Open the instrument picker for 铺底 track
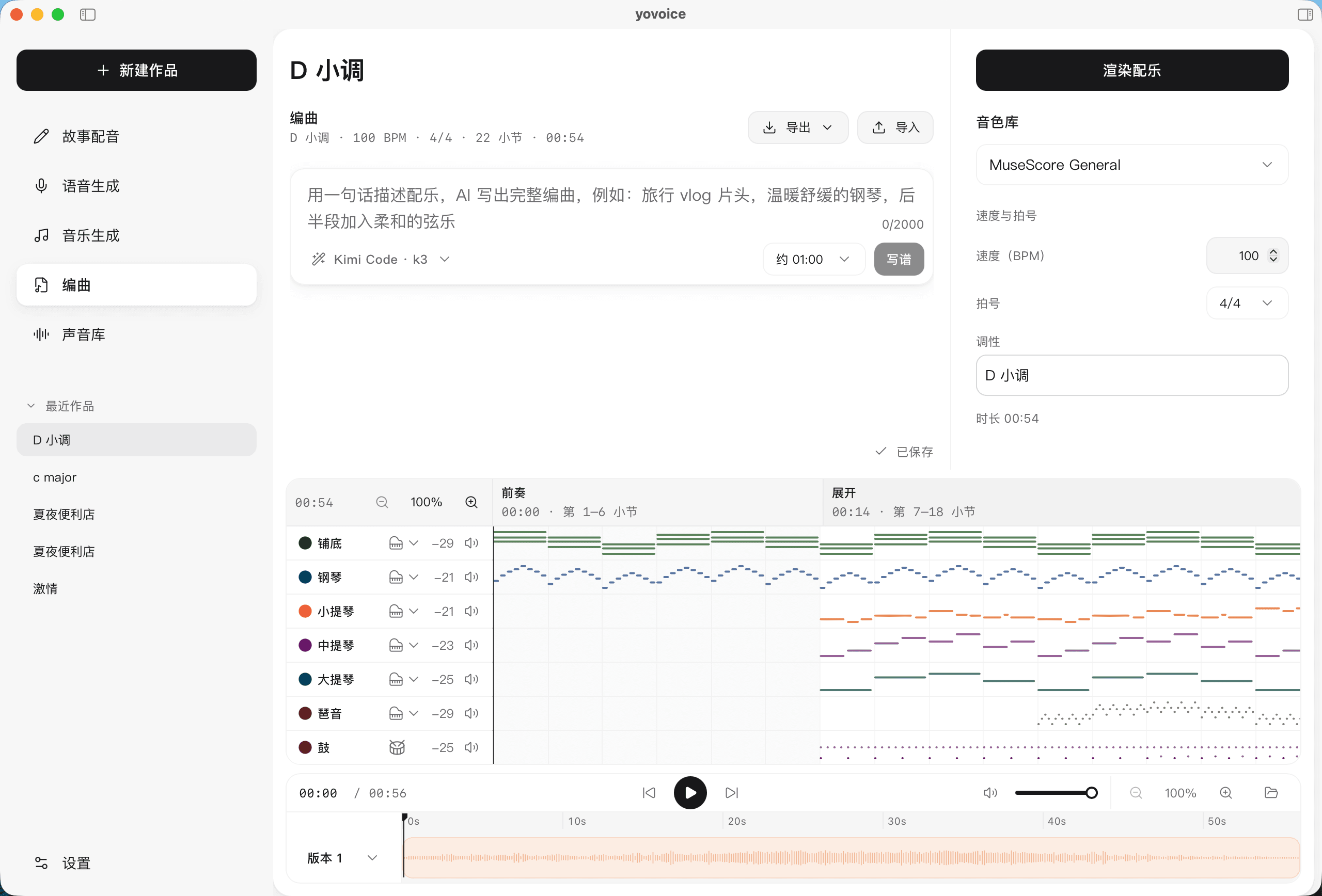 (403, 543)
